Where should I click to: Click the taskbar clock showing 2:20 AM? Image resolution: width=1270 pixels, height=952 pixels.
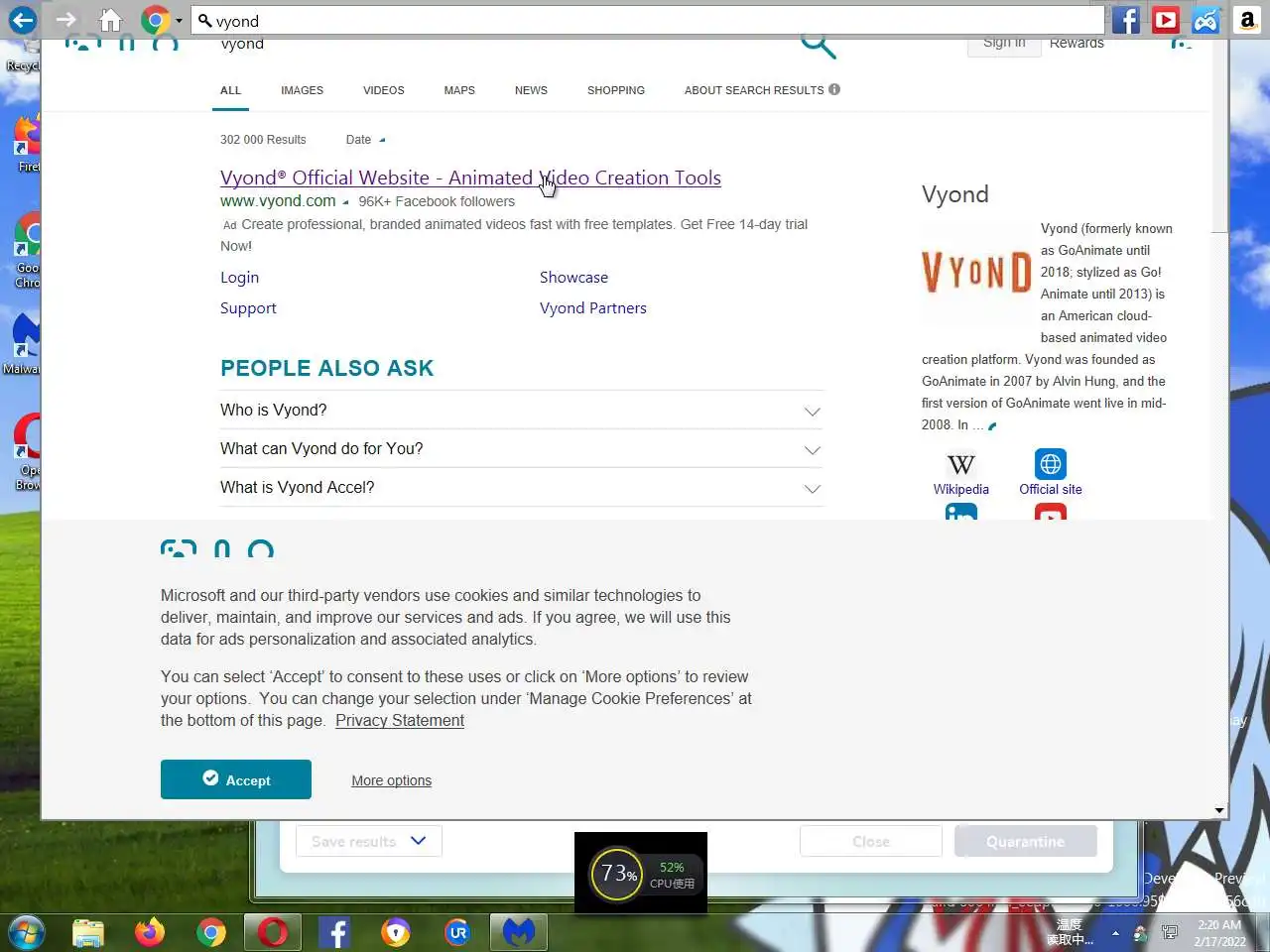click(x=1219, y=933)
